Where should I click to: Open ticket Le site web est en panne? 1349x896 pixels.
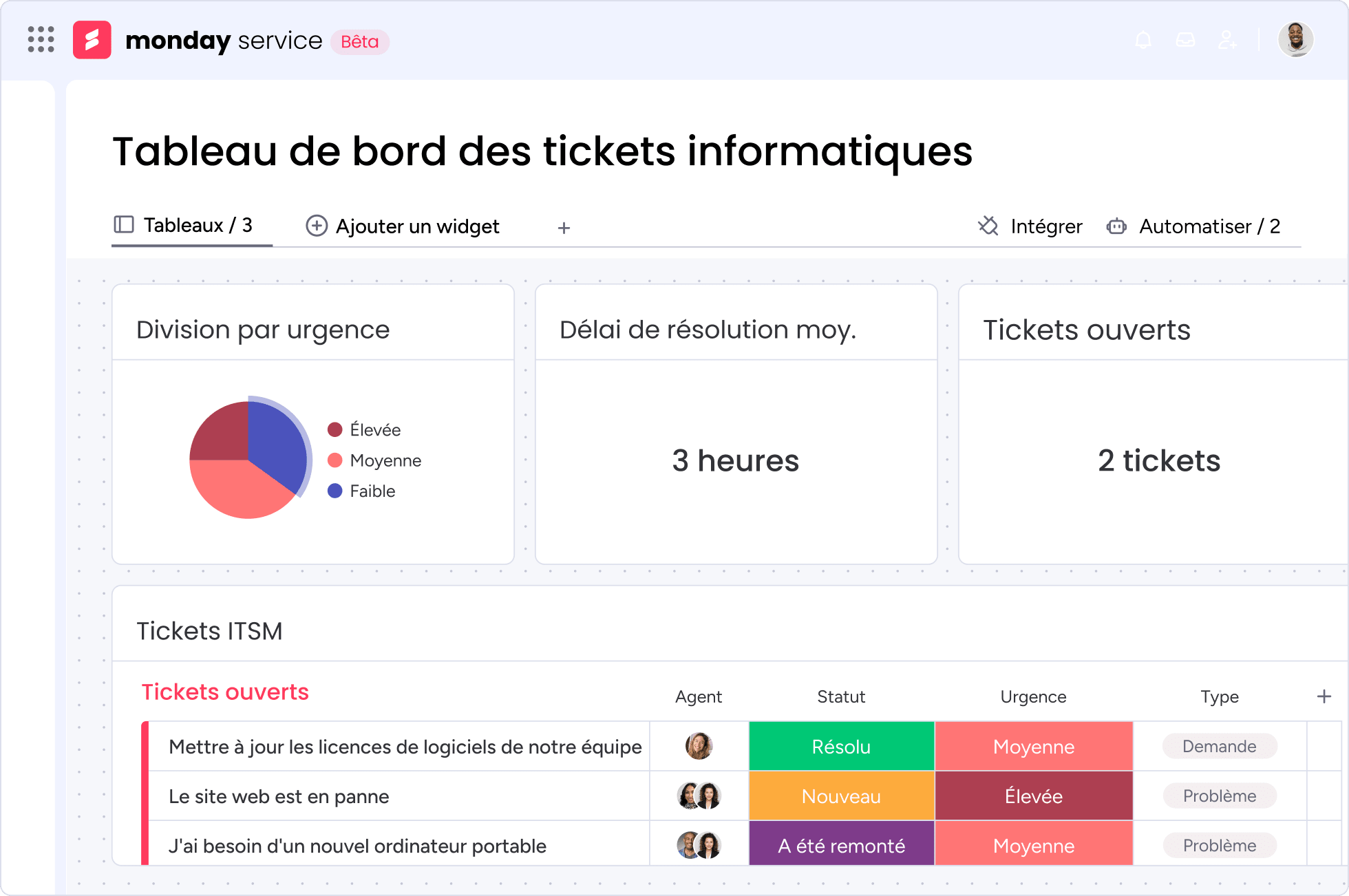coord(279,796)
